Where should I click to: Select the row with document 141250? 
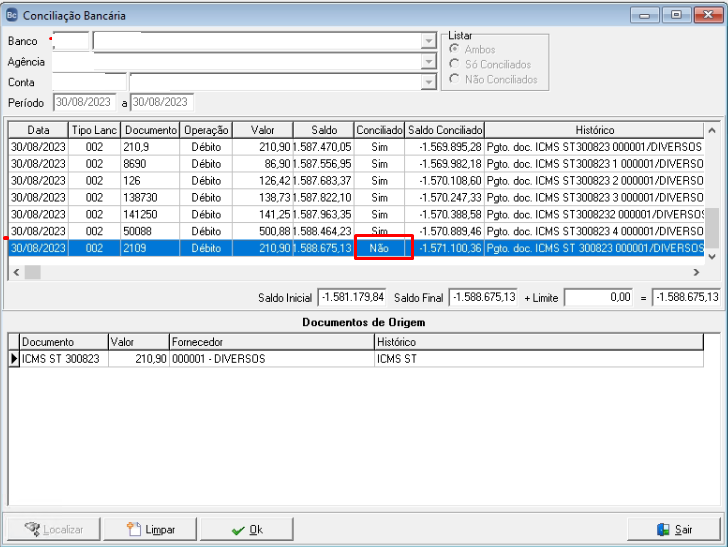click(x=356, y=214)
